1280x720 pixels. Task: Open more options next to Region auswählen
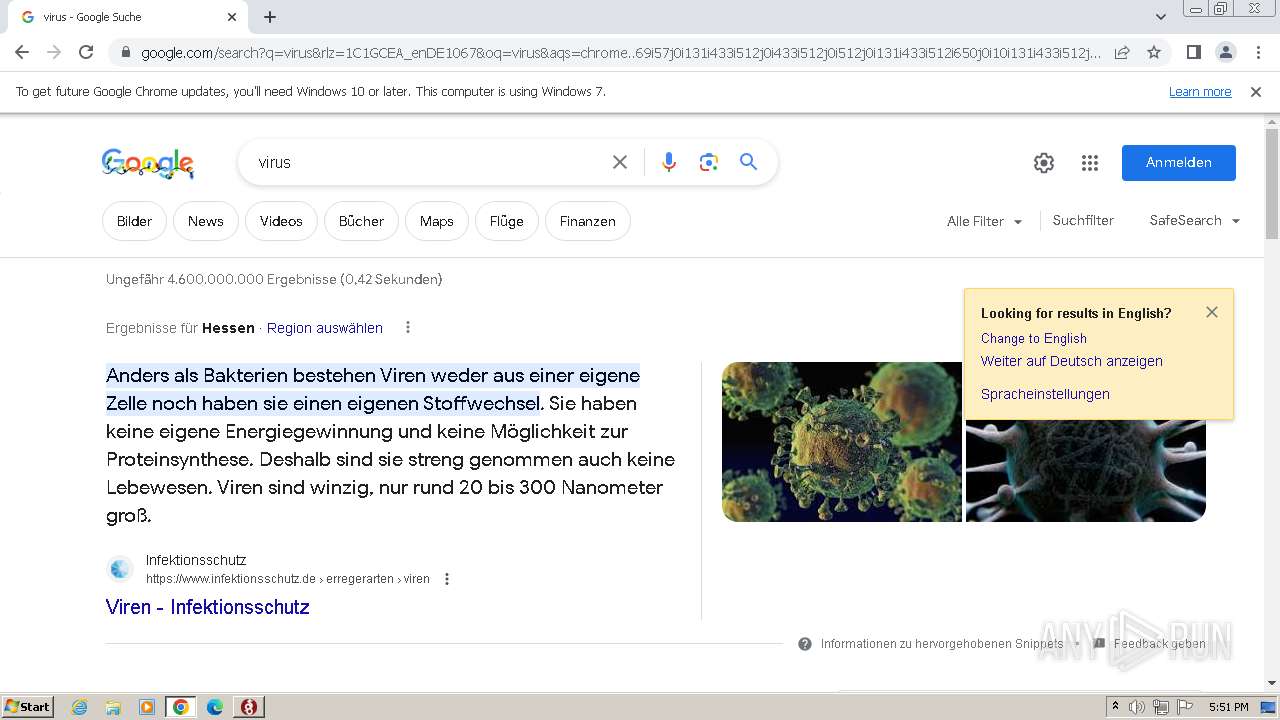407,327
